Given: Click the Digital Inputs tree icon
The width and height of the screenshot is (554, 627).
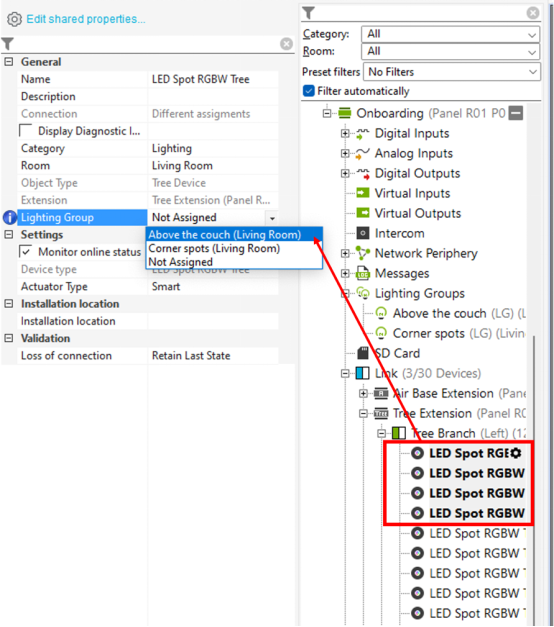Looking at the screenshot, I should tap(363, 134).
